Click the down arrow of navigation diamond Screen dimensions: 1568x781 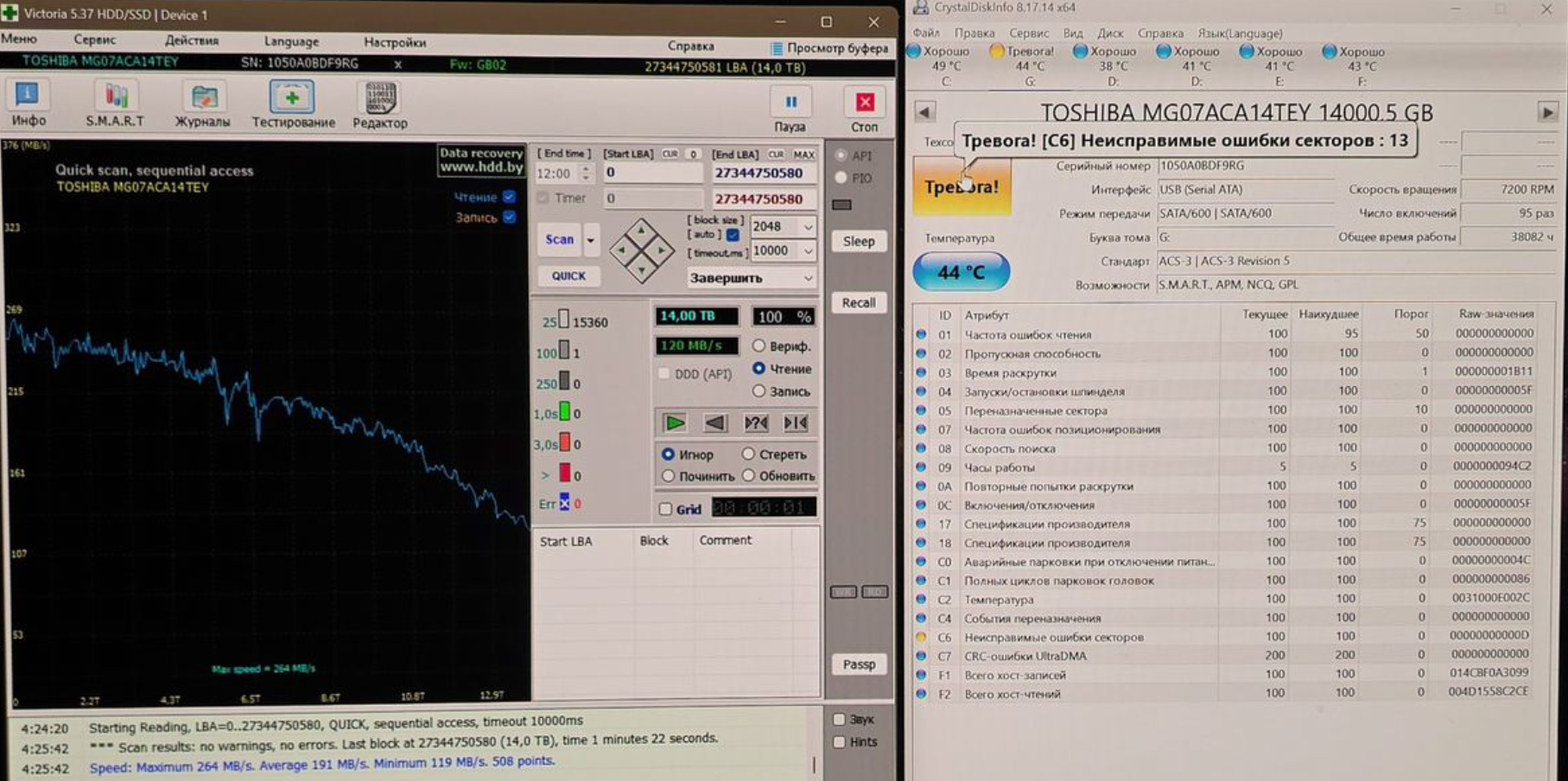tap(641, 271)
